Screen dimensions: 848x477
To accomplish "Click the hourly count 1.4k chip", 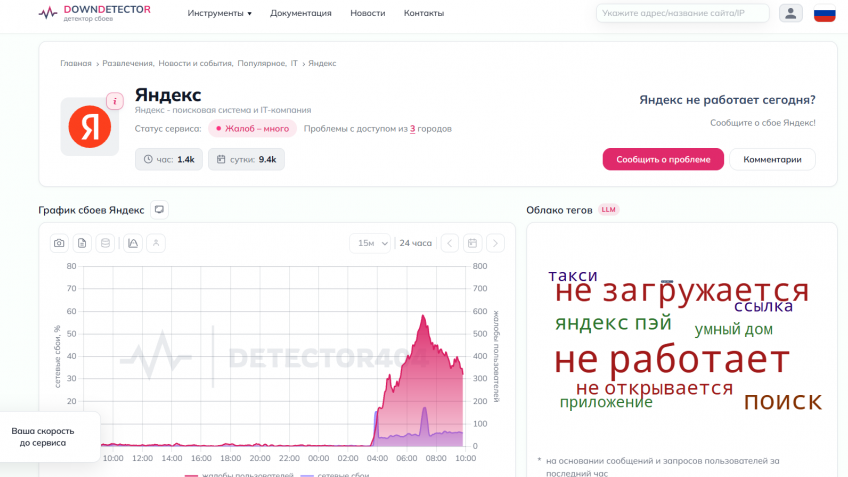I will (169, 160).
